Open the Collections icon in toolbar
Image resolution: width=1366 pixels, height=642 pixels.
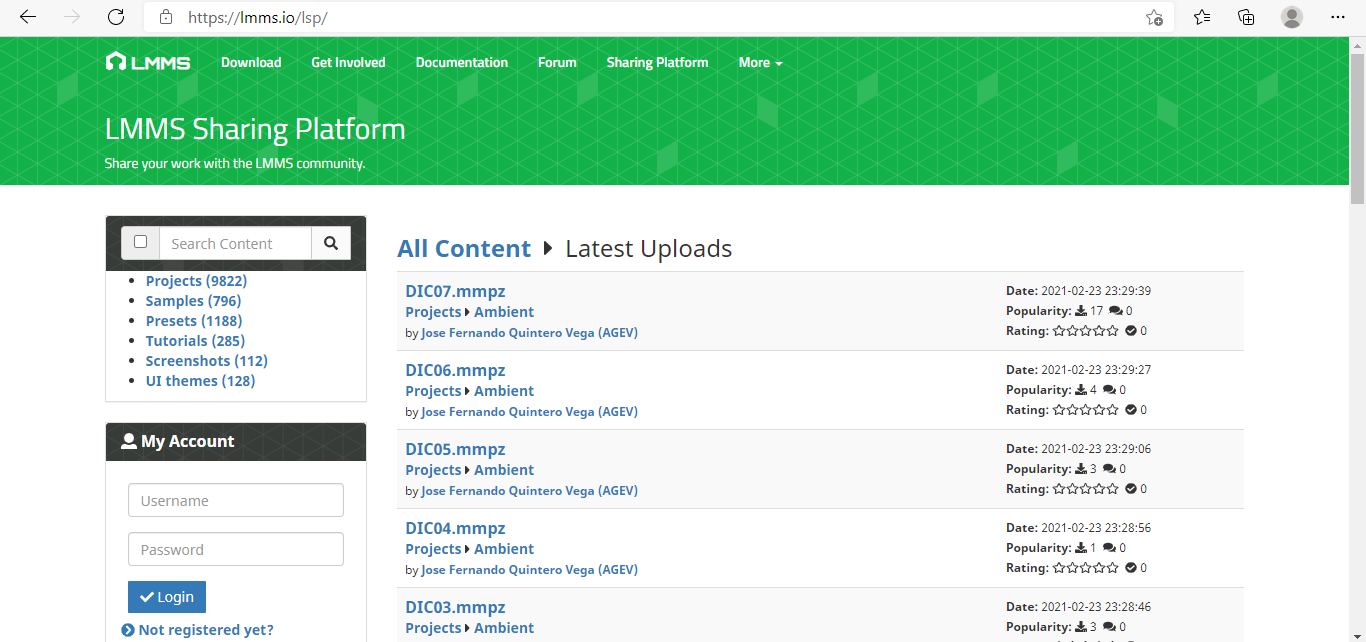pos(1246,17)
